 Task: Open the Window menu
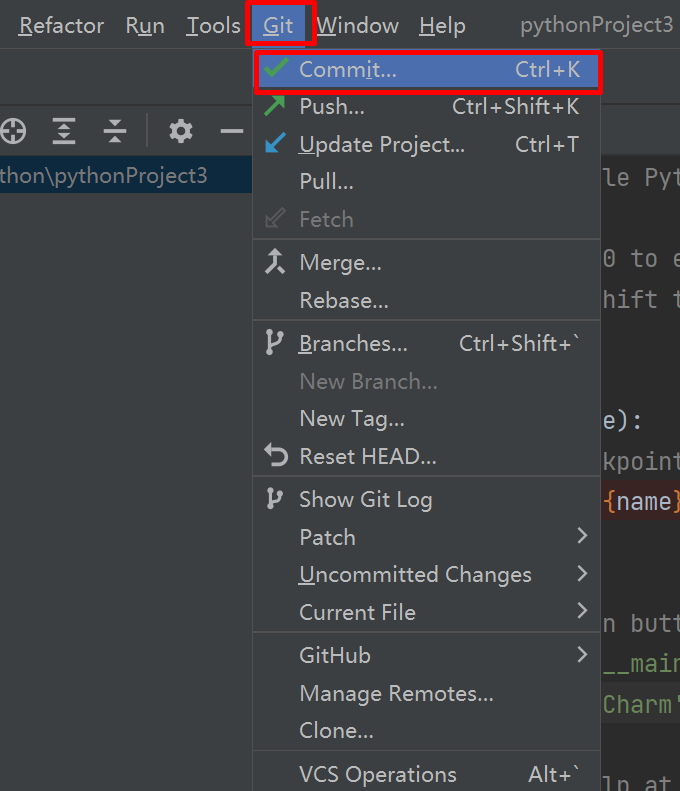tap(358, 25)
